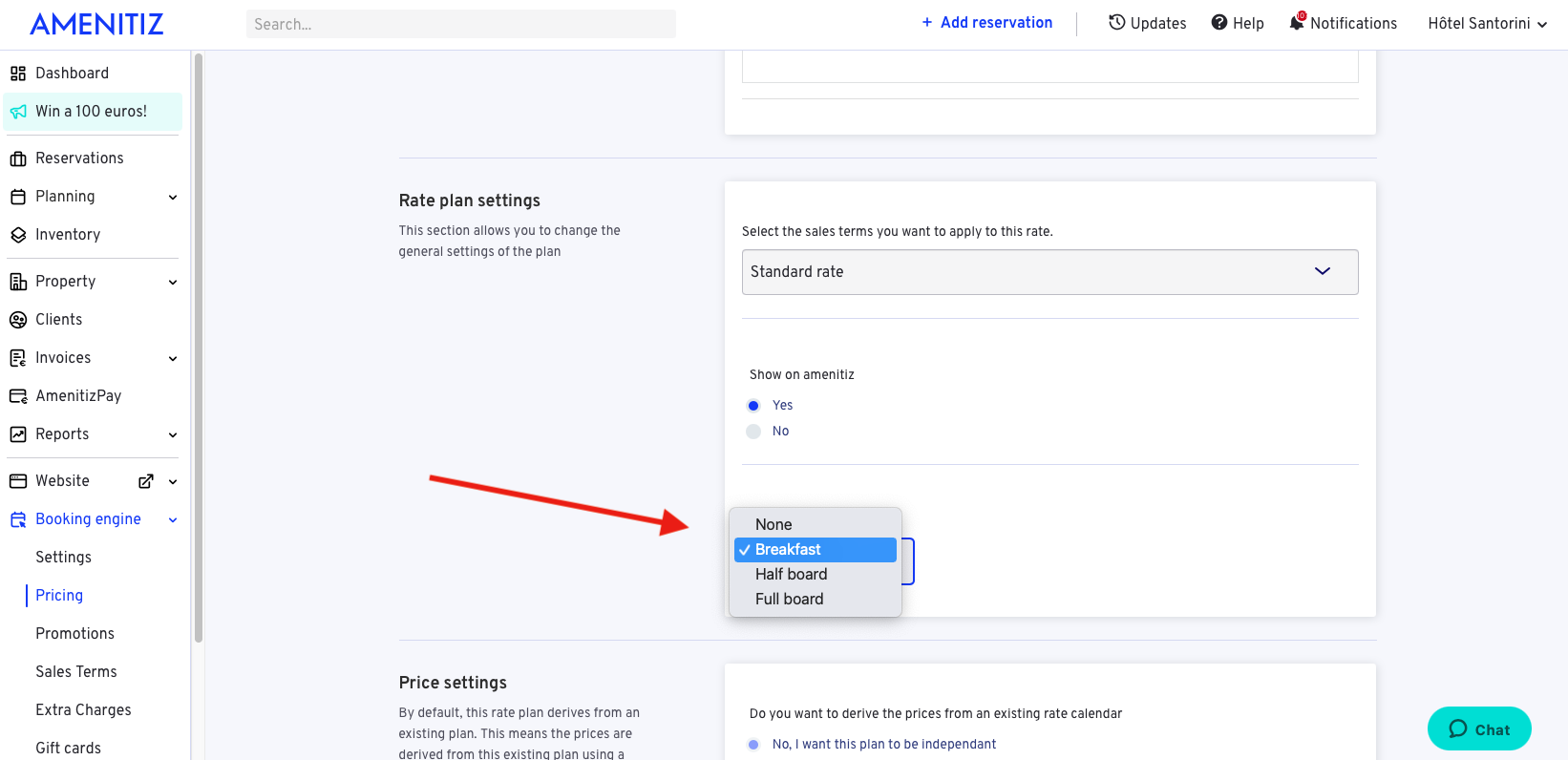Click the Notifications bell icon
The width and height of the screenshot is (1568, 760).
point(1297,21)
